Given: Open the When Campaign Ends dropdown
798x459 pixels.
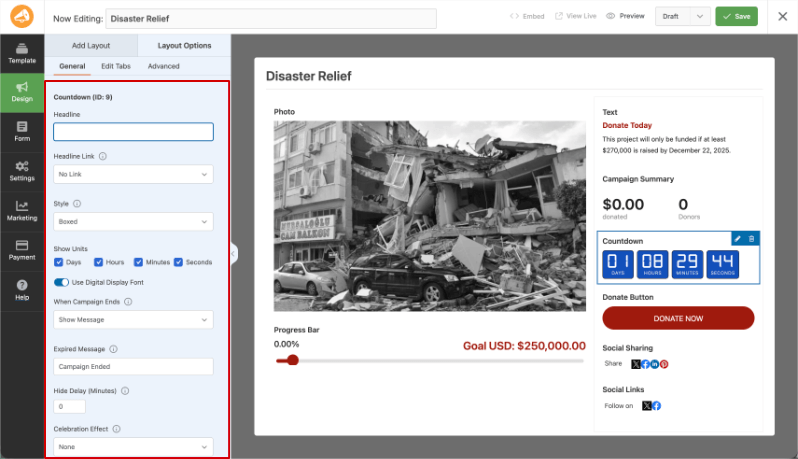Looking at the screenshot, I should pos(133,320).
